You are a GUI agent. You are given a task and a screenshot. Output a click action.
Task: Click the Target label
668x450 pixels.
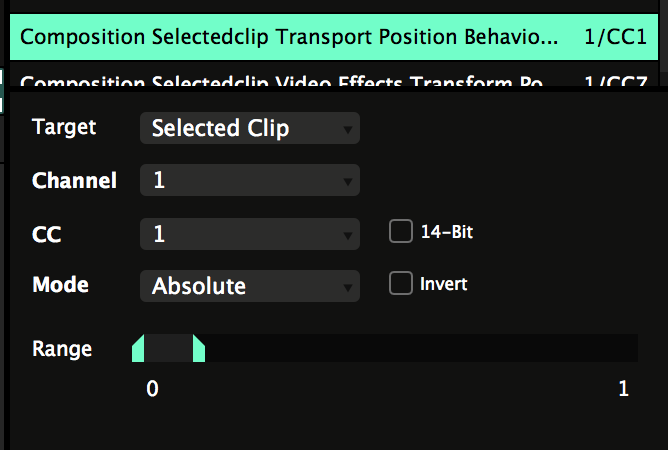tap(64, 127)
